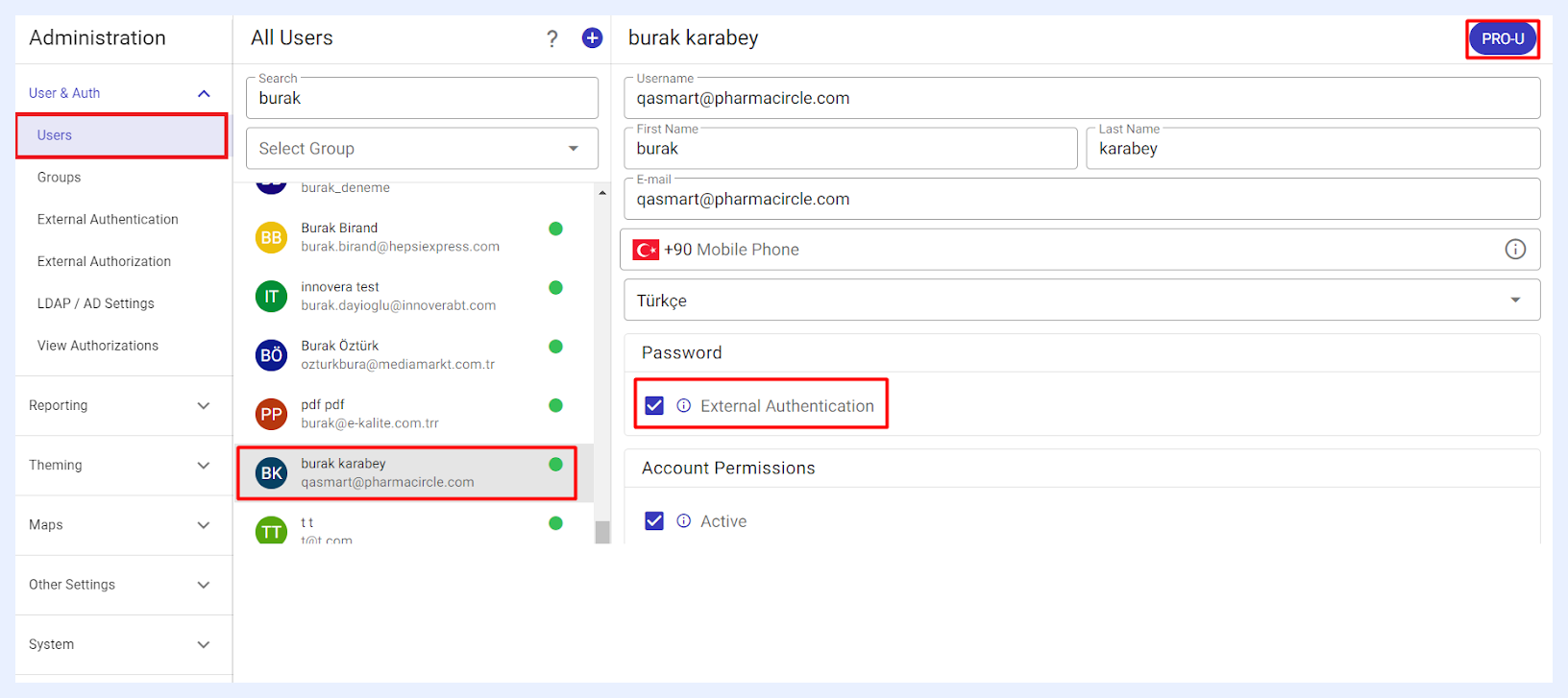Click the Search field containing burak
The height and width of the screenshot is (698, 1568).
click(422, 98)
